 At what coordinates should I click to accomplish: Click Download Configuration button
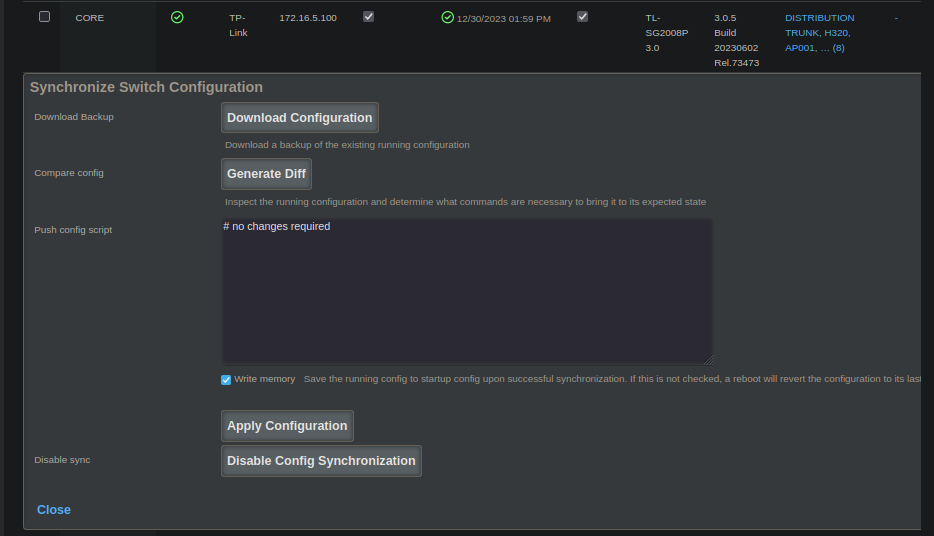pyautogui.click(x=300, y=118)
